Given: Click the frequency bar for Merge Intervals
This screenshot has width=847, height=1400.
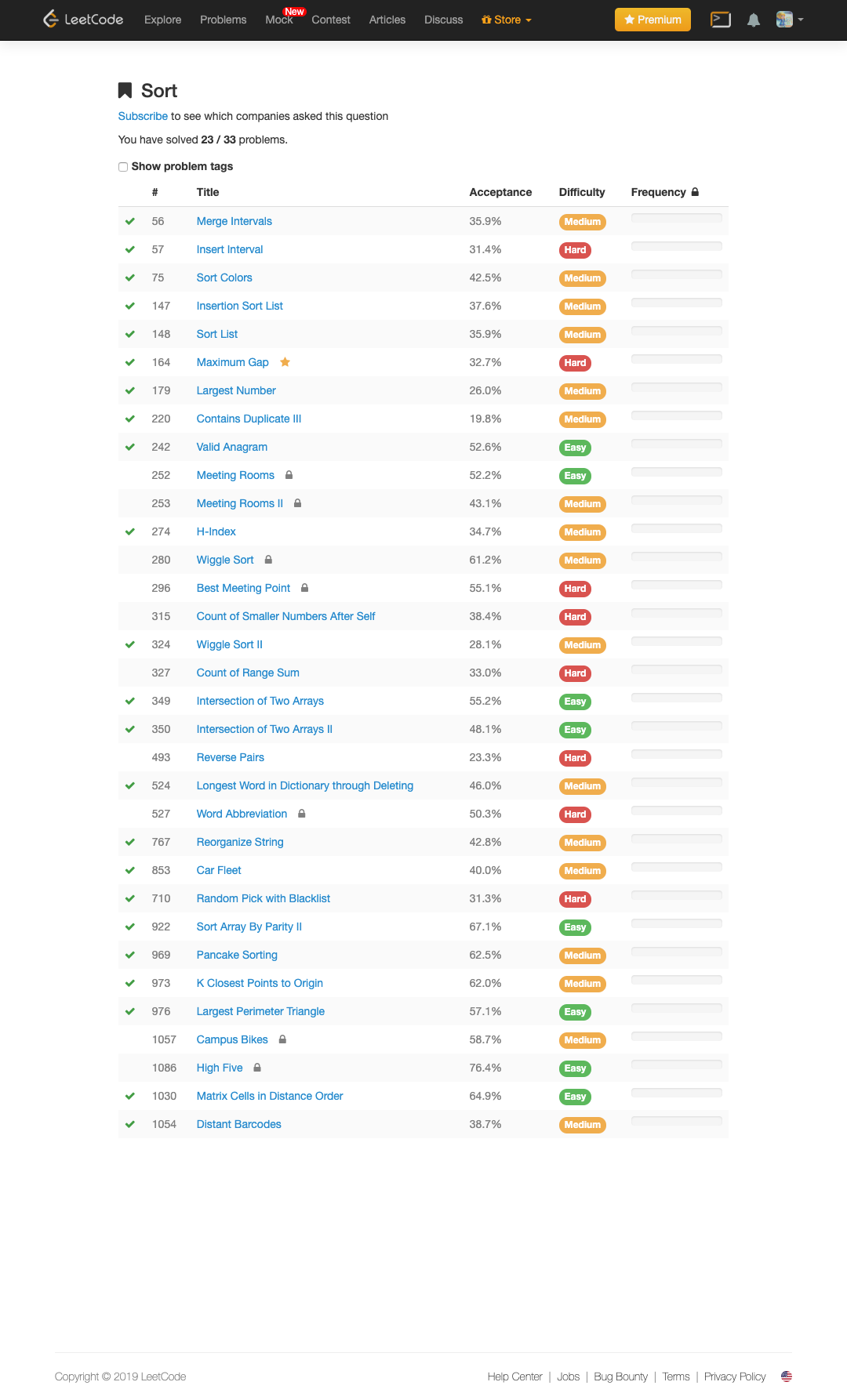Looking at the screenshot, I should 676,219.
